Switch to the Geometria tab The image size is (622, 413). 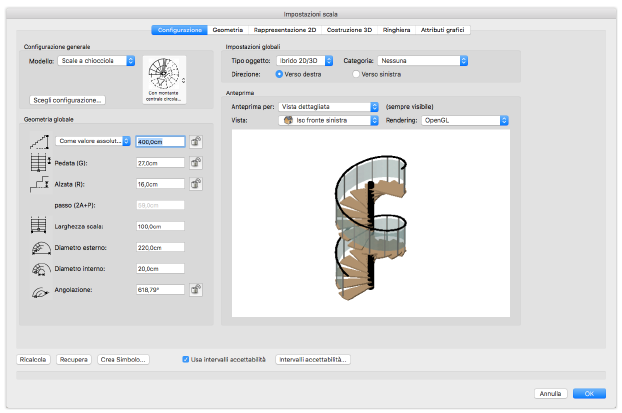tap(228, 30)
